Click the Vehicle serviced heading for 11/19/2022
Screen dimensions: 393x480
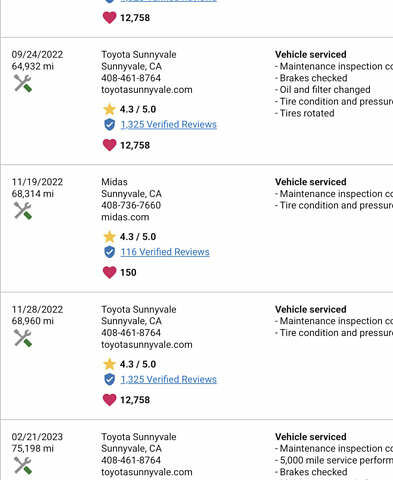pos(311,182)
